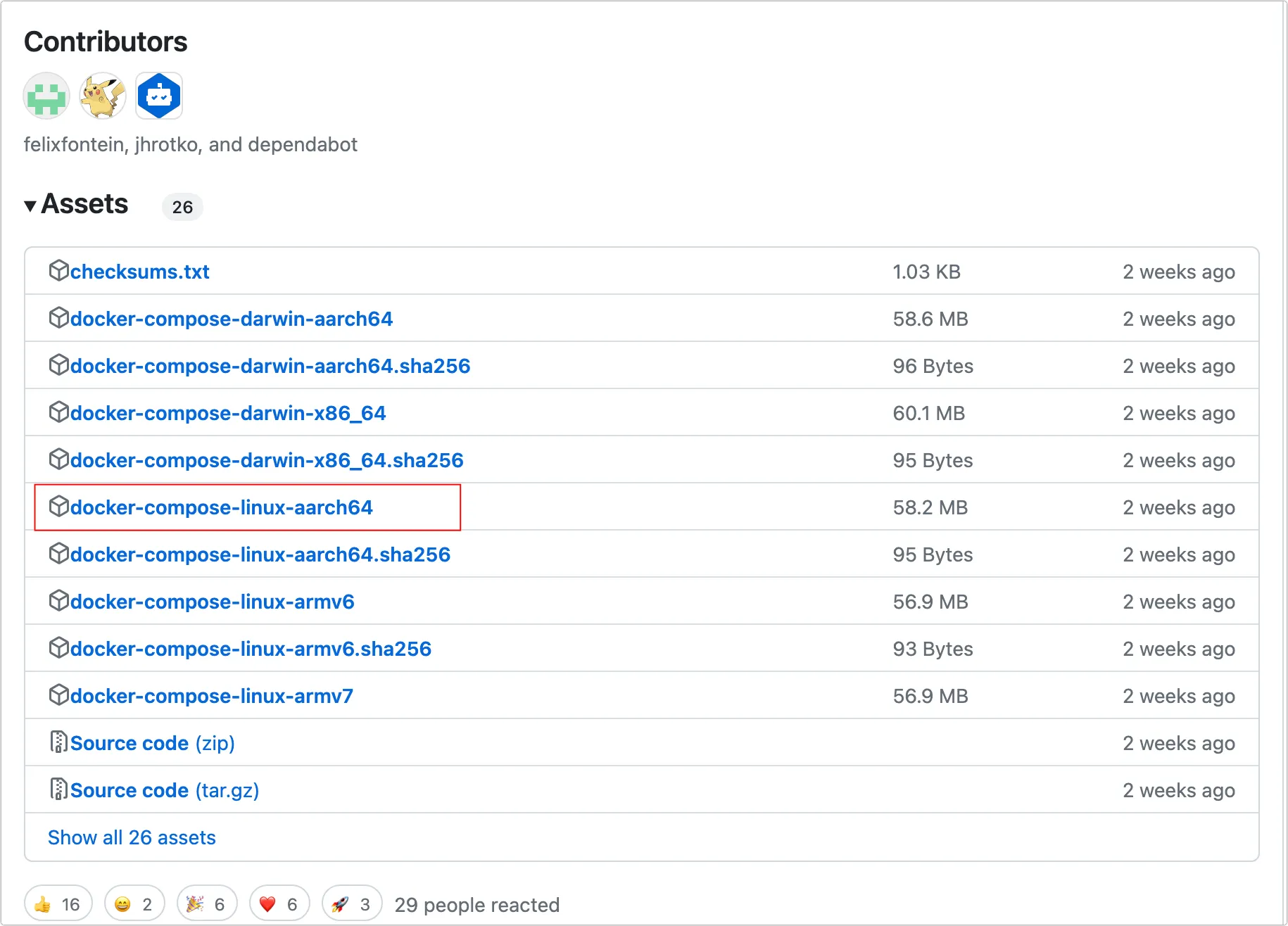Click '2 weeks ago' in checksums.txt row
Screen dimensions: 1288x926
[1179, 272]
